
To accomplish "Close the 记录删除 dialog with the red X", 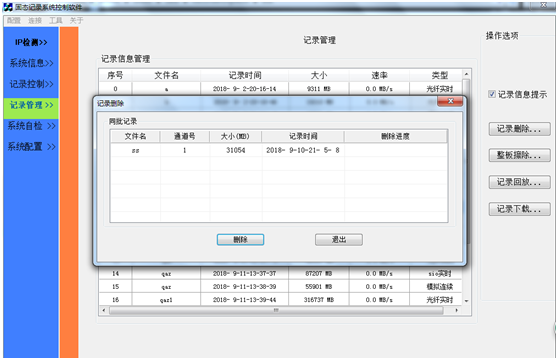I will point(450,101).
